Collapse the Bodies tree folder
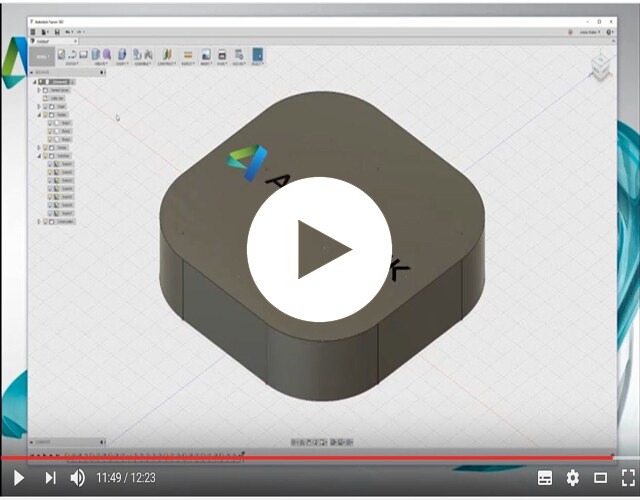The height and width of the screenshot is (500, 640). [x=40, y=115]
